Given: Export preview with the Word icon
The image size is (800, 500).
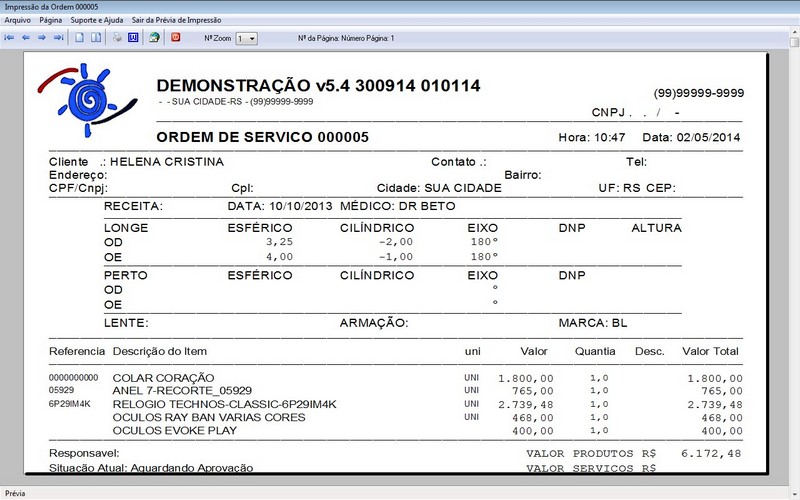Looking at the screenshot, I should [x=132, y=38].
